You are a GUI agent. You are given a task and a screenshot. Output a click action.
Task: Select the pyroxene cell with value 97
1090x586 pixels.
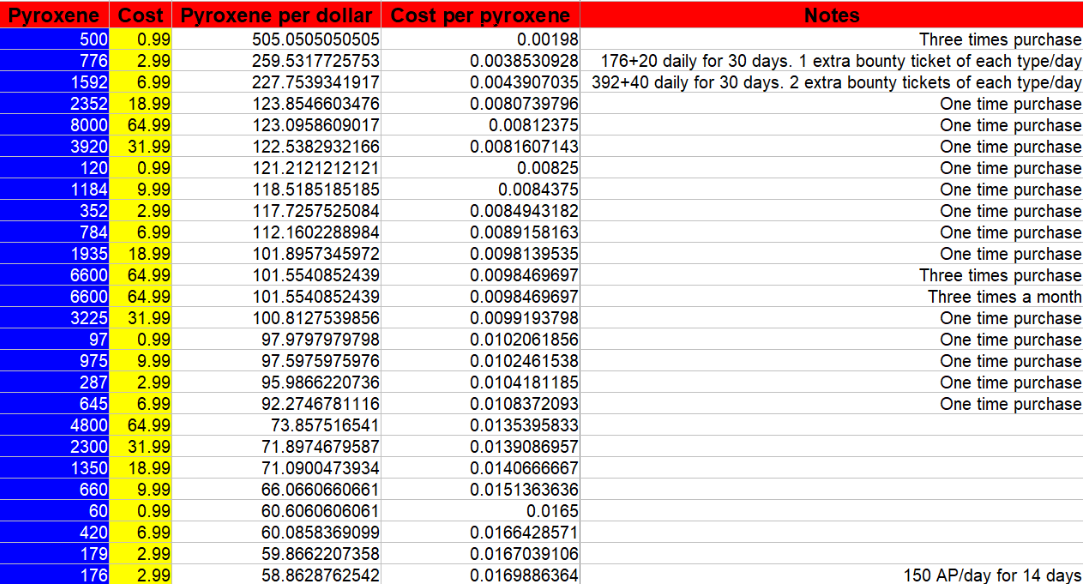point(54,339)
